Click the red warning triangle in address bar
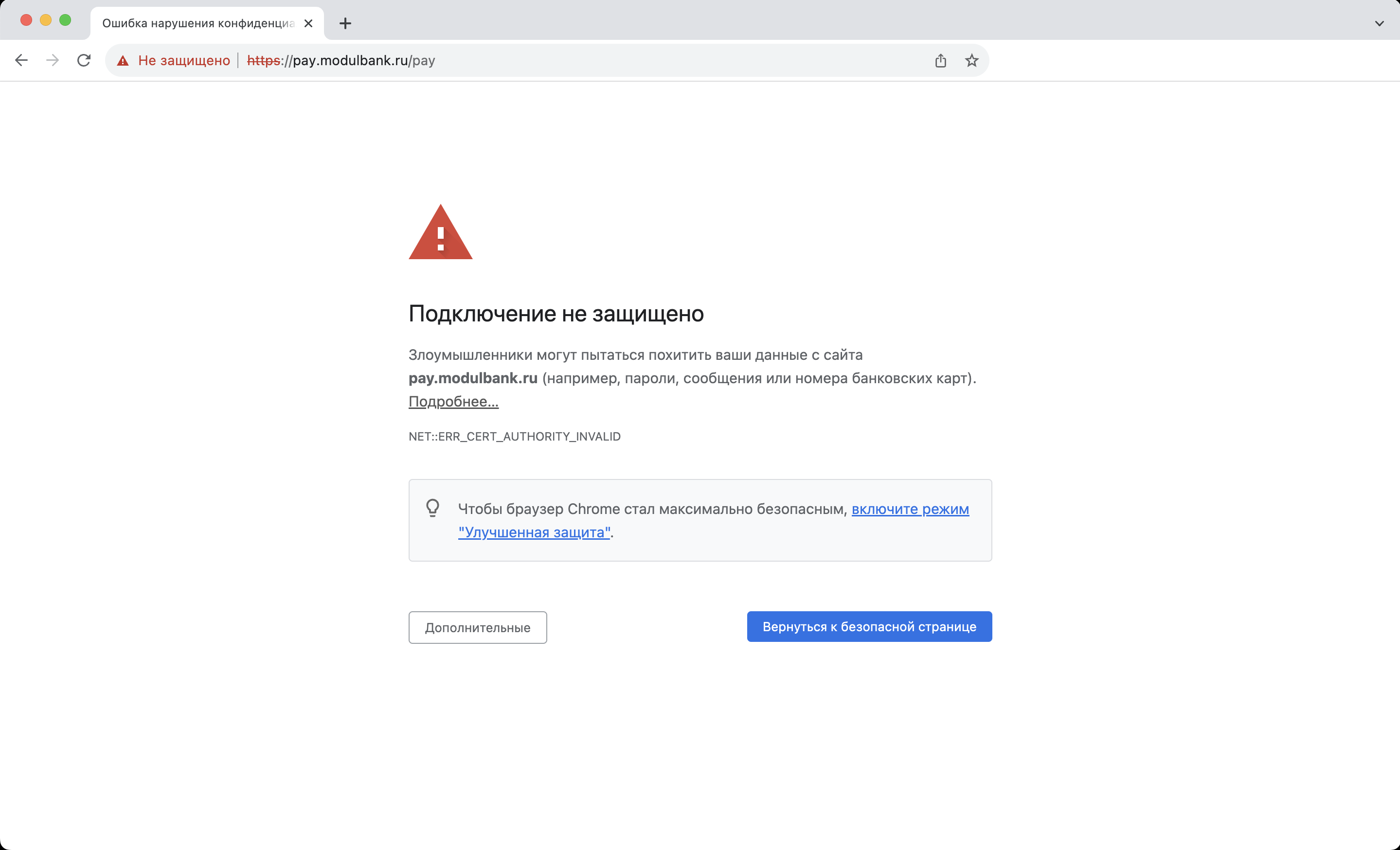Image resolution: width=1400 pixels, height=850 pixels. pos(123,61)
